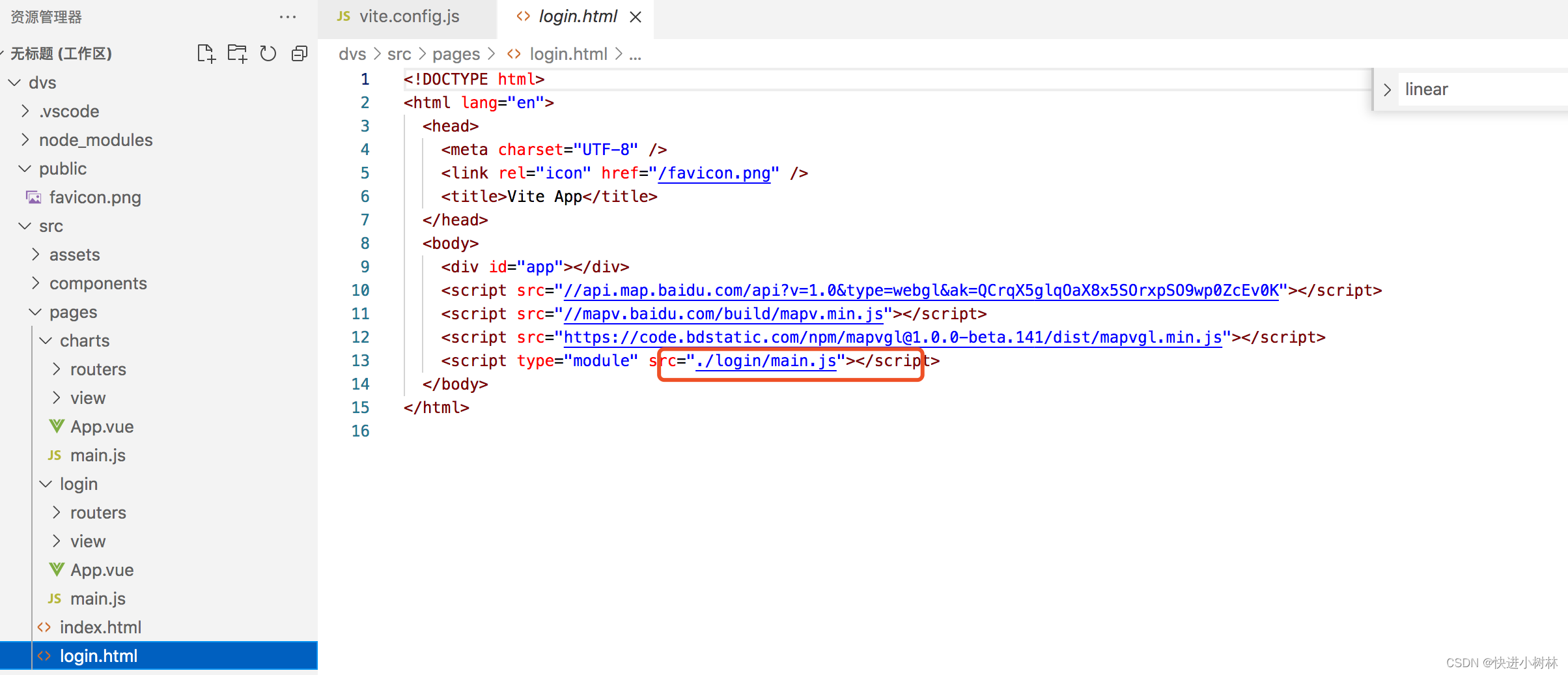Collapse the pages folder
This screenshot has height=675, width=1568.
pos(35,312)
